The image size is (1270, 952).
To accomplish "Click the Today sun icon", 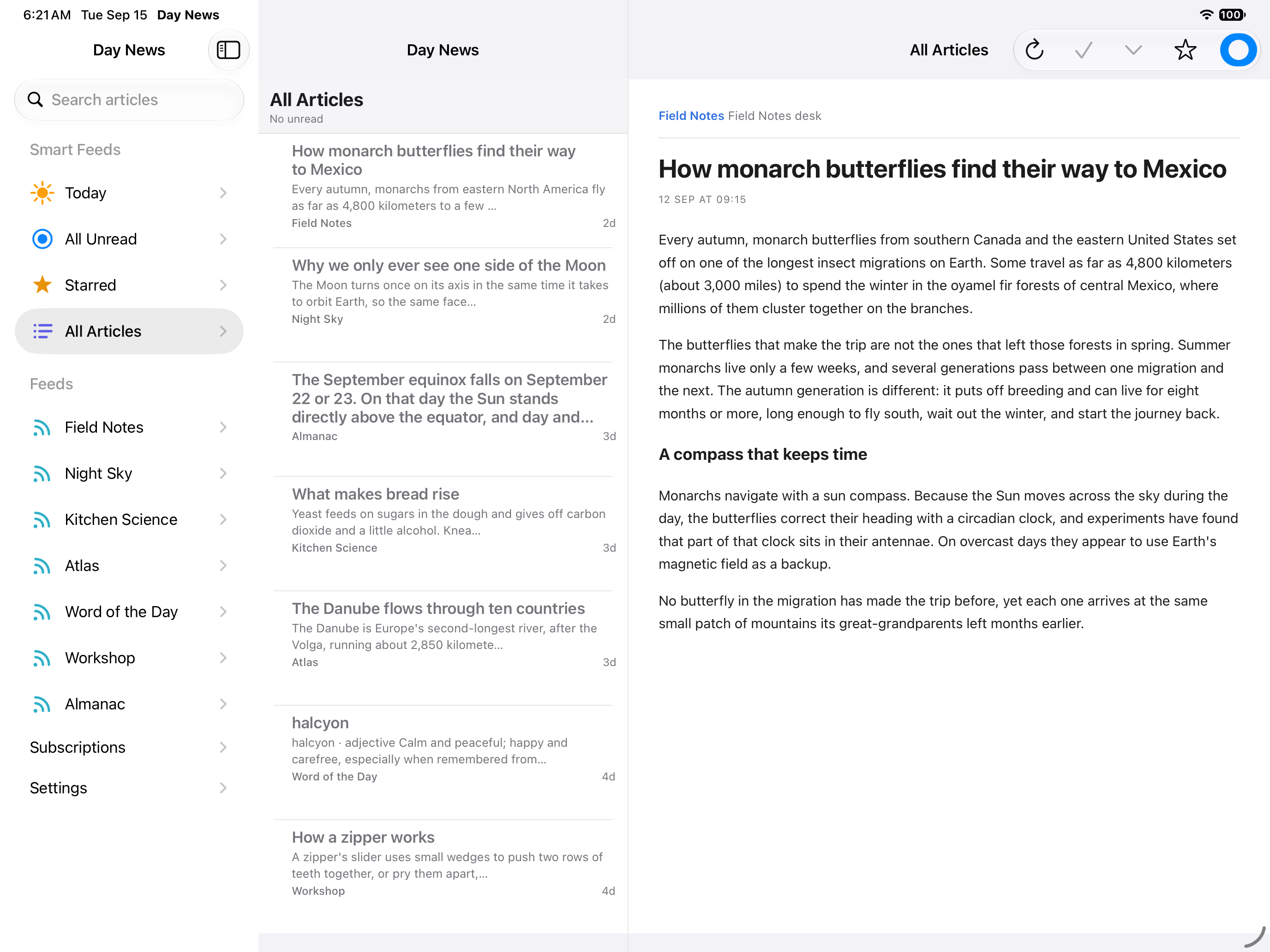I will click(x=42, y=193).
